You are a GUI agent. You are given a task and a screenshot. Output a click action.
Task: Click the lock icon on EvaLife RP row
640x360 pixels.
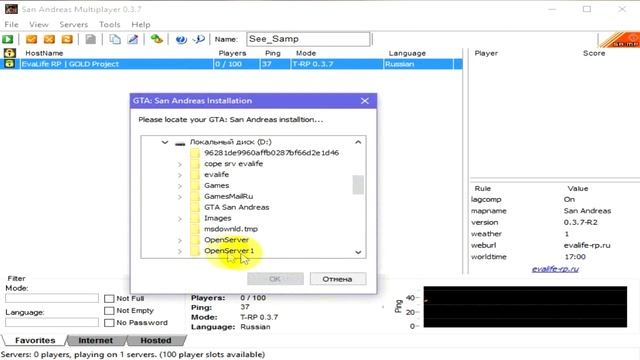click(x=9, y=64)
